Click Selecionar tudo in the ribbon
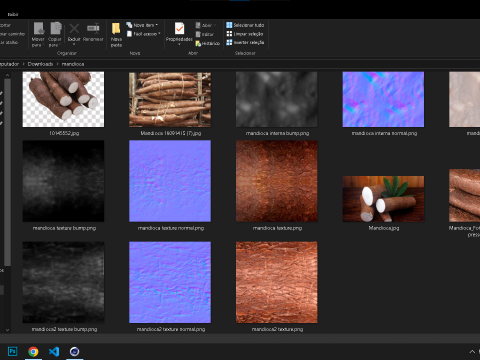 tap(245, 25)
